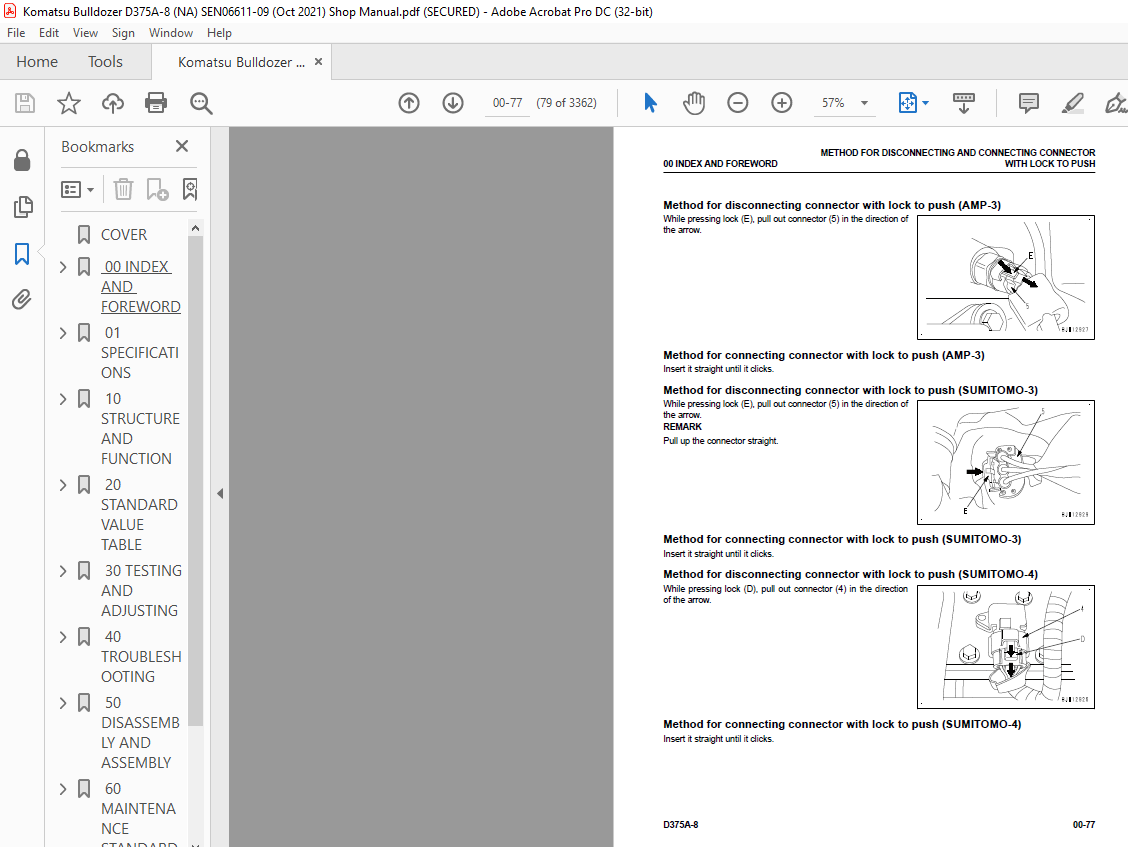
Task: Switch to the Home tab
Action: tap(37, 62)
